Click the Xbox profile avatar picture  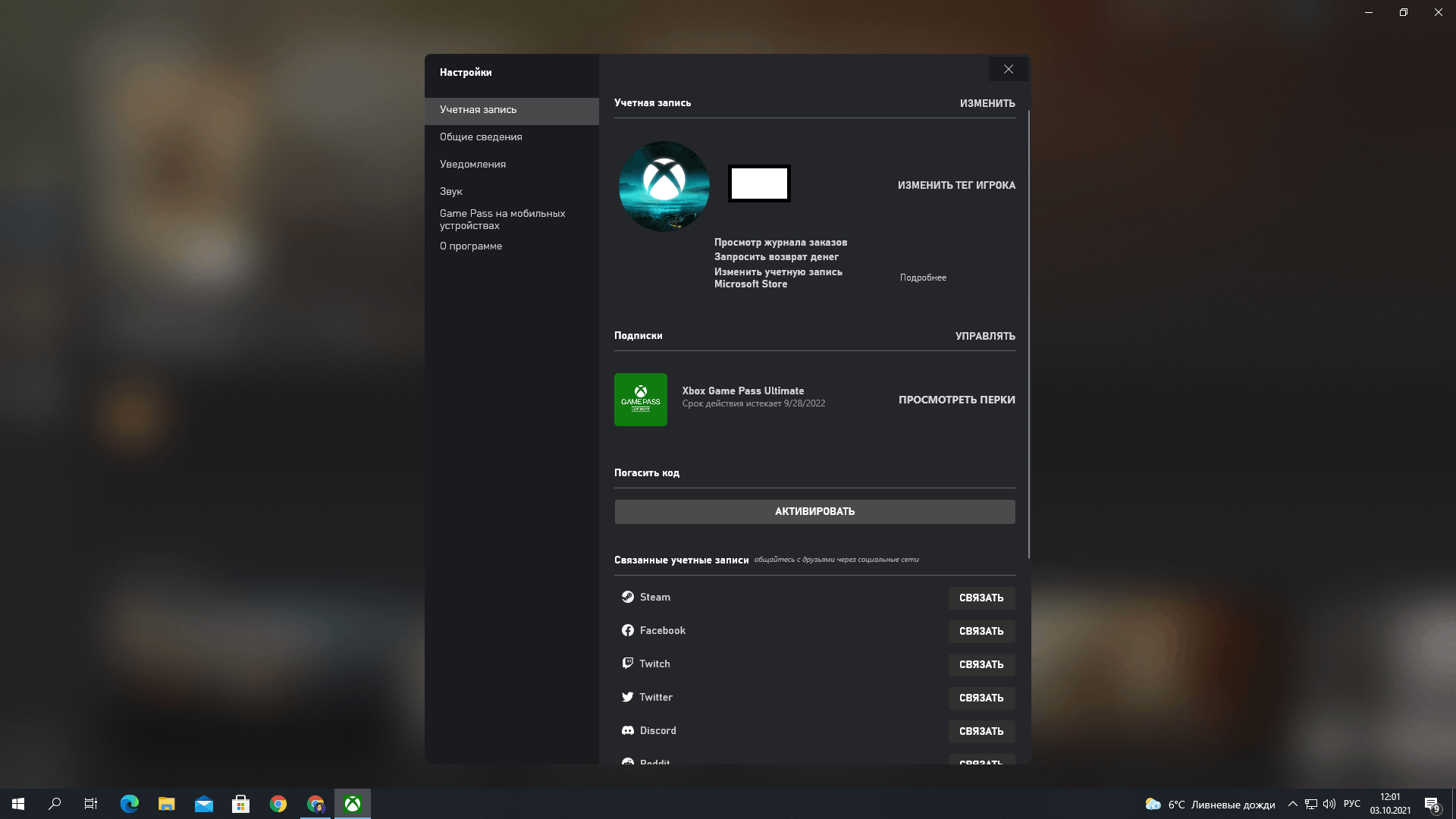pyautogui.click(x=664, y=186)
